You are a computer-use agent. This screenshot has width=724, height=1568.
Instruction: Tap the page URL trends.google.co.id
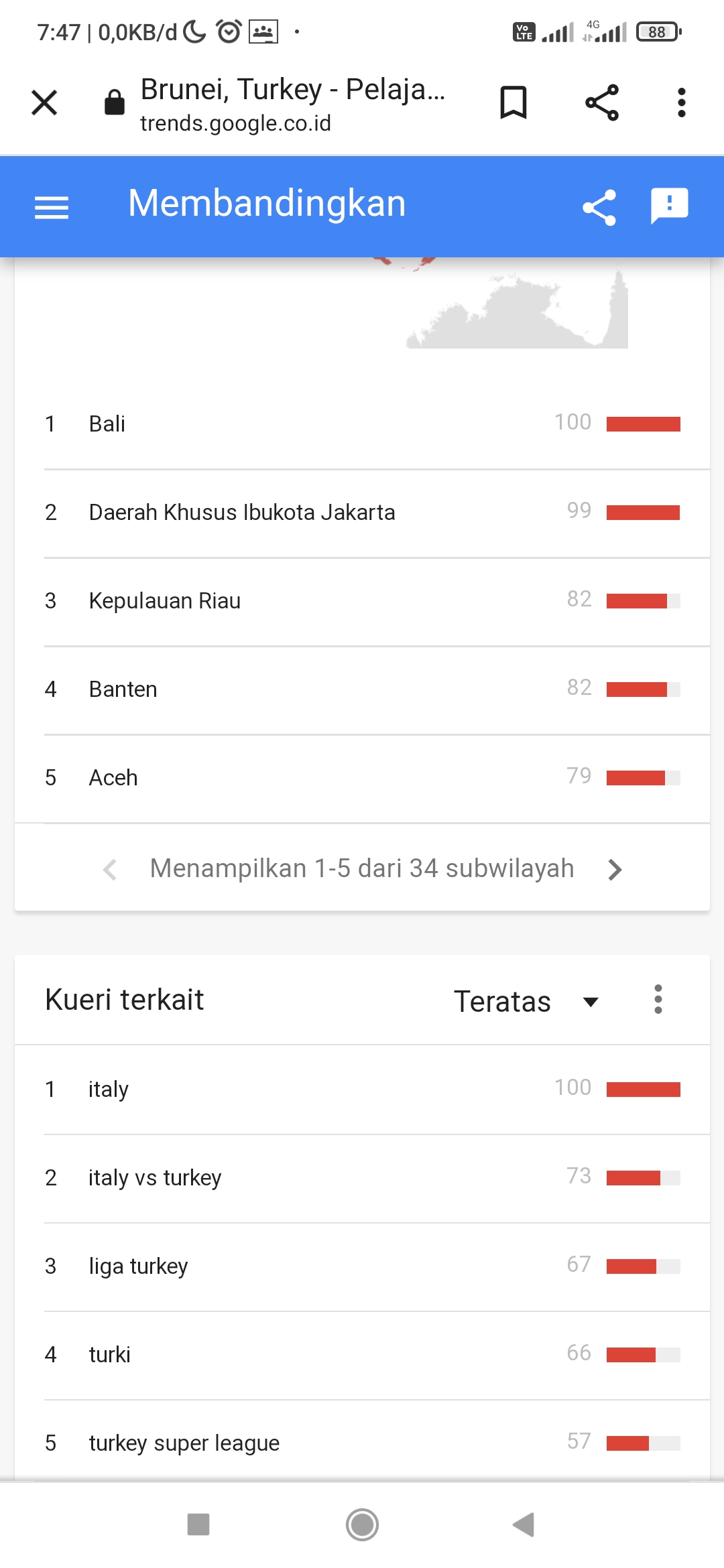click(x=235, y=123)
